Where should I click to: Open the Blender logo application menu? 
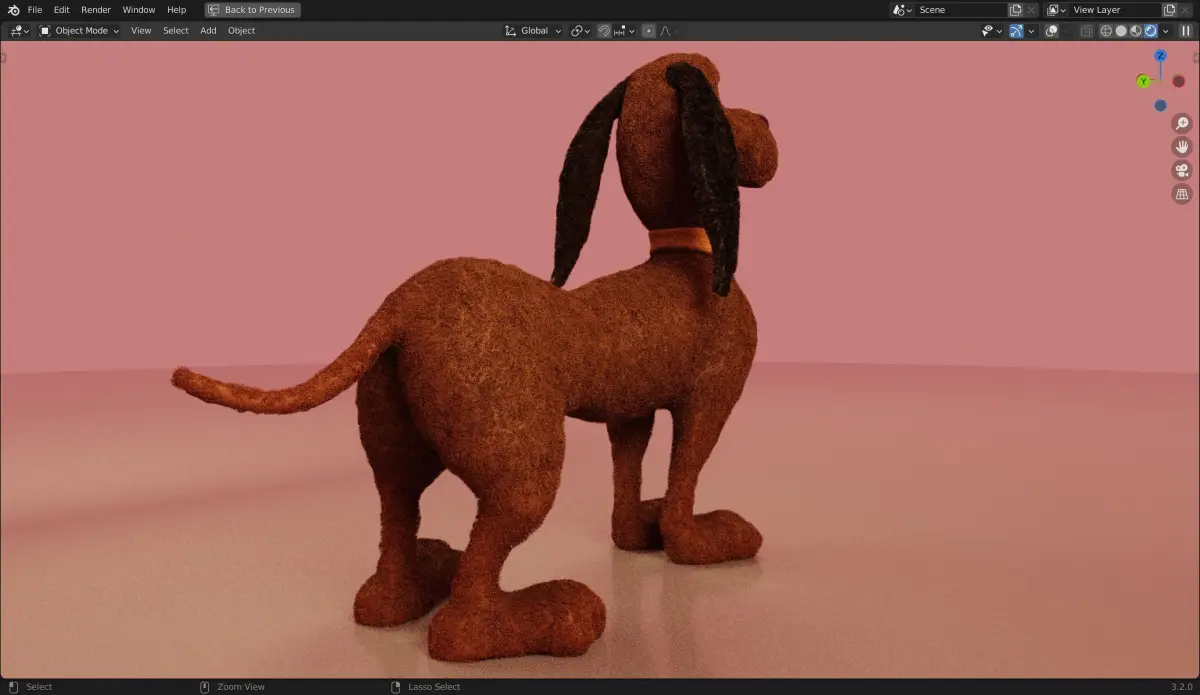[14, 10]
